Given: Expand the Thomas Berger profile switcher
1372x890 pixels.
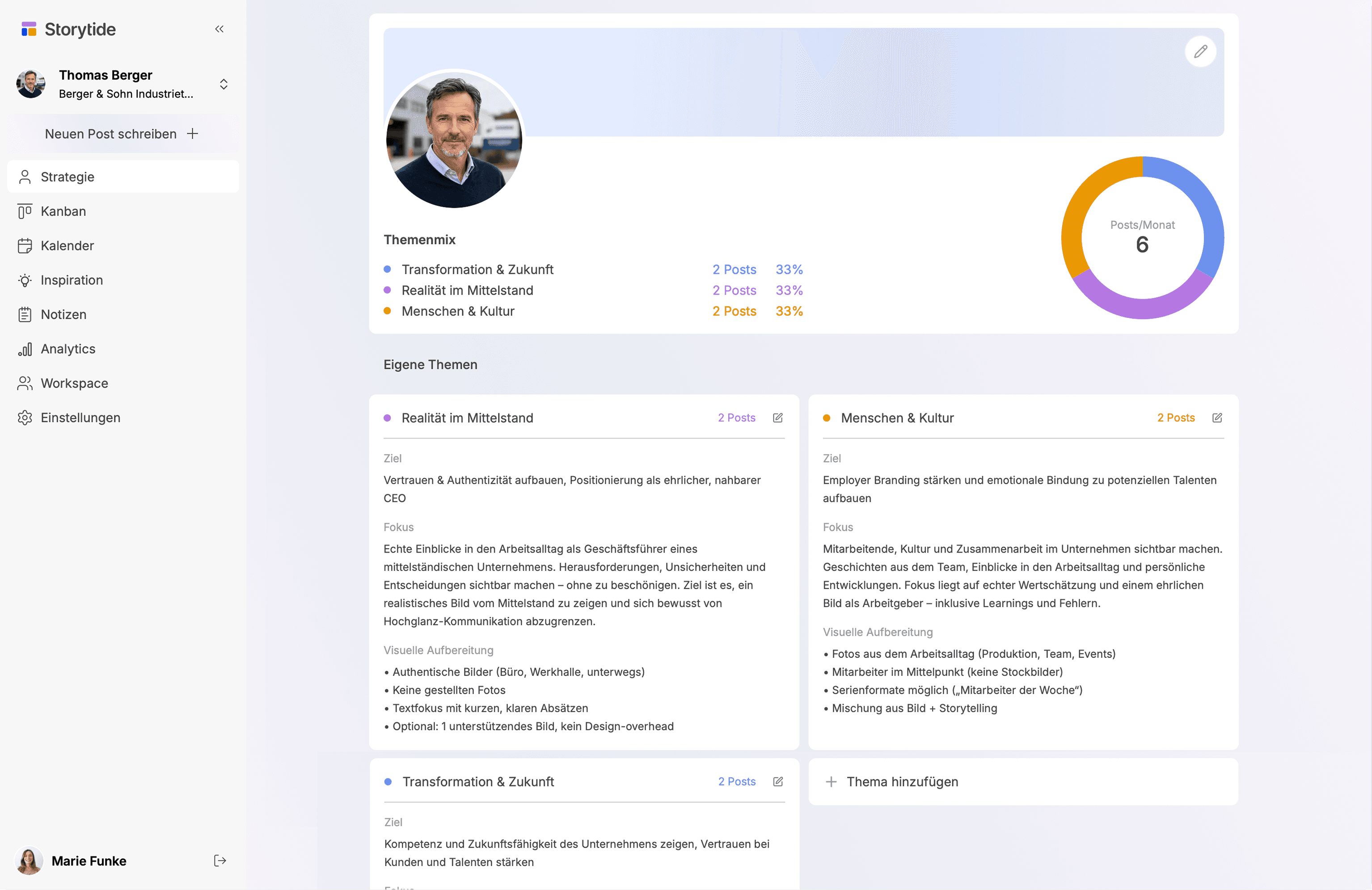Looking at the screenshot, I should (x=224, y=84).
